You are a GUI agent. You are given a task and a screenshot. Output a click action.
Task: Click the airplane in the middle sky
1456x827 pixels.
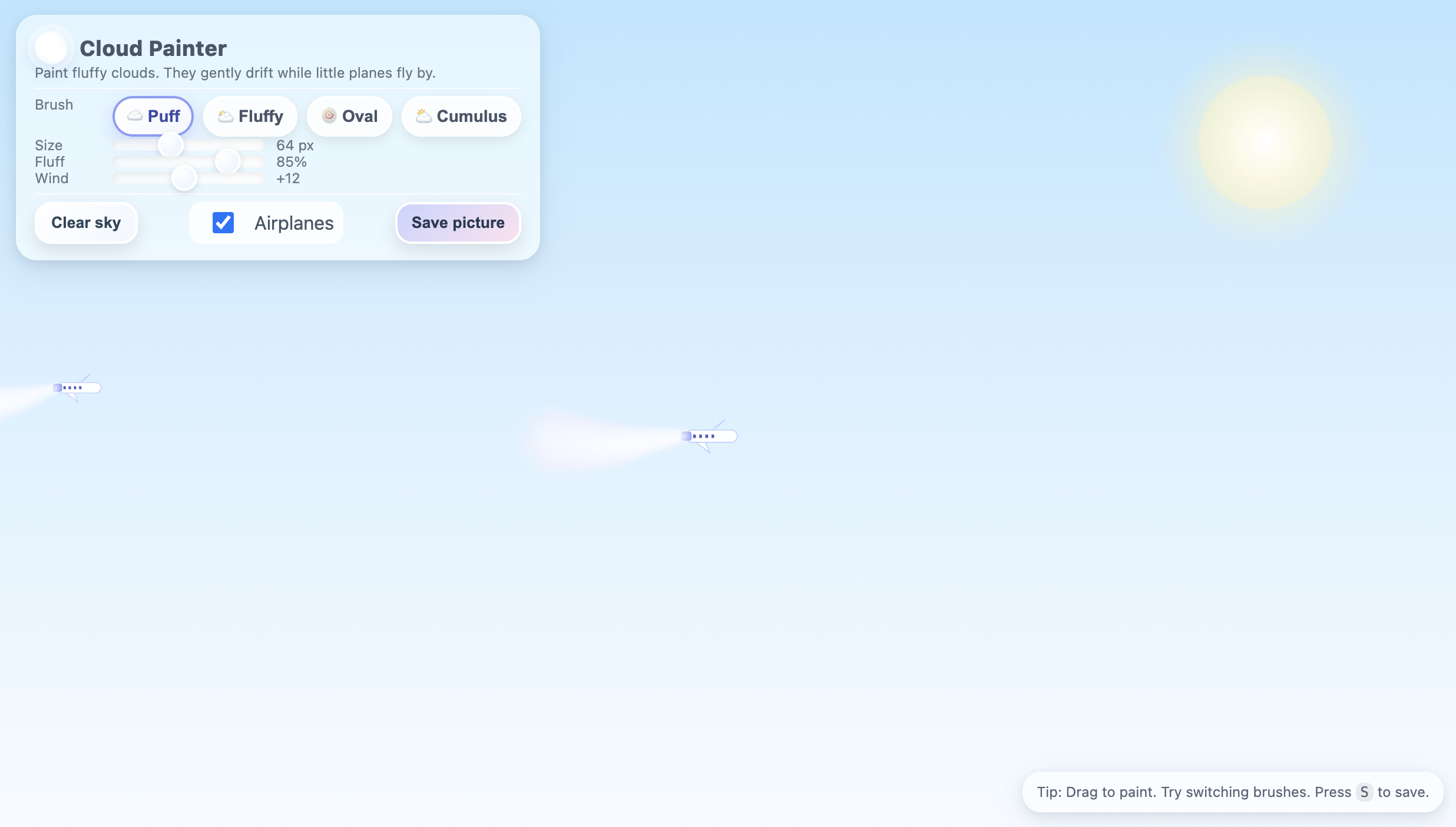(710, 436)
